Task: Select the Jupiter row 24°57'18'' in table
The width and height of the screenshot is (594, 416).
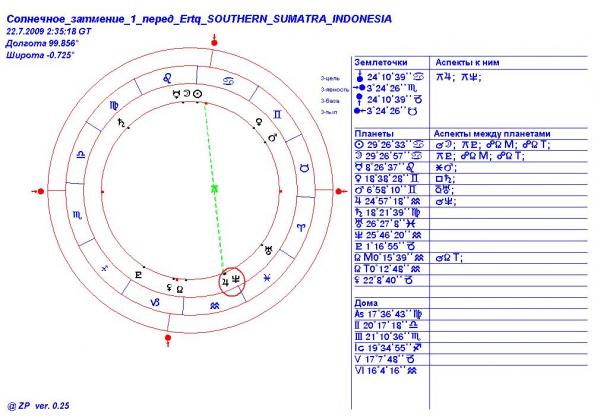Action: tap(388, 201)
